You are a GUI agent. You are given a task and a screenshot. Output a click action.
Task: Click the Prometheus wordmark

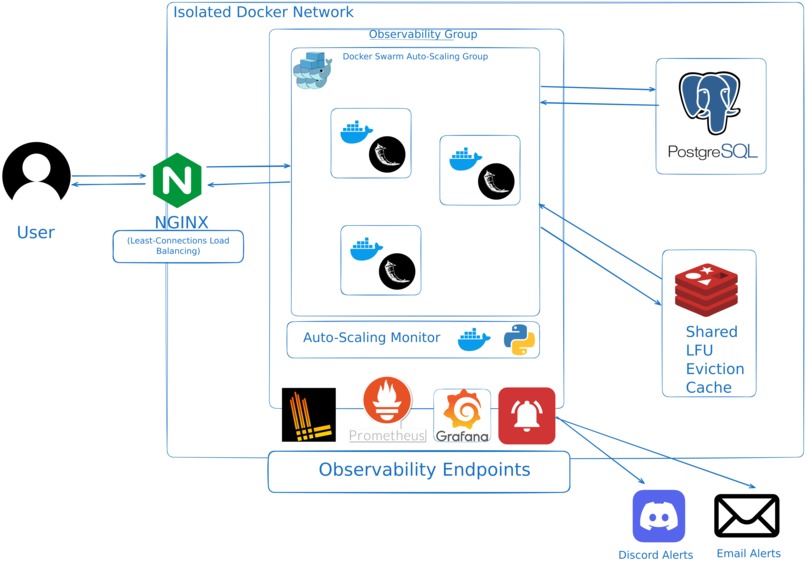pyautogui.click(x=388, y=435)
